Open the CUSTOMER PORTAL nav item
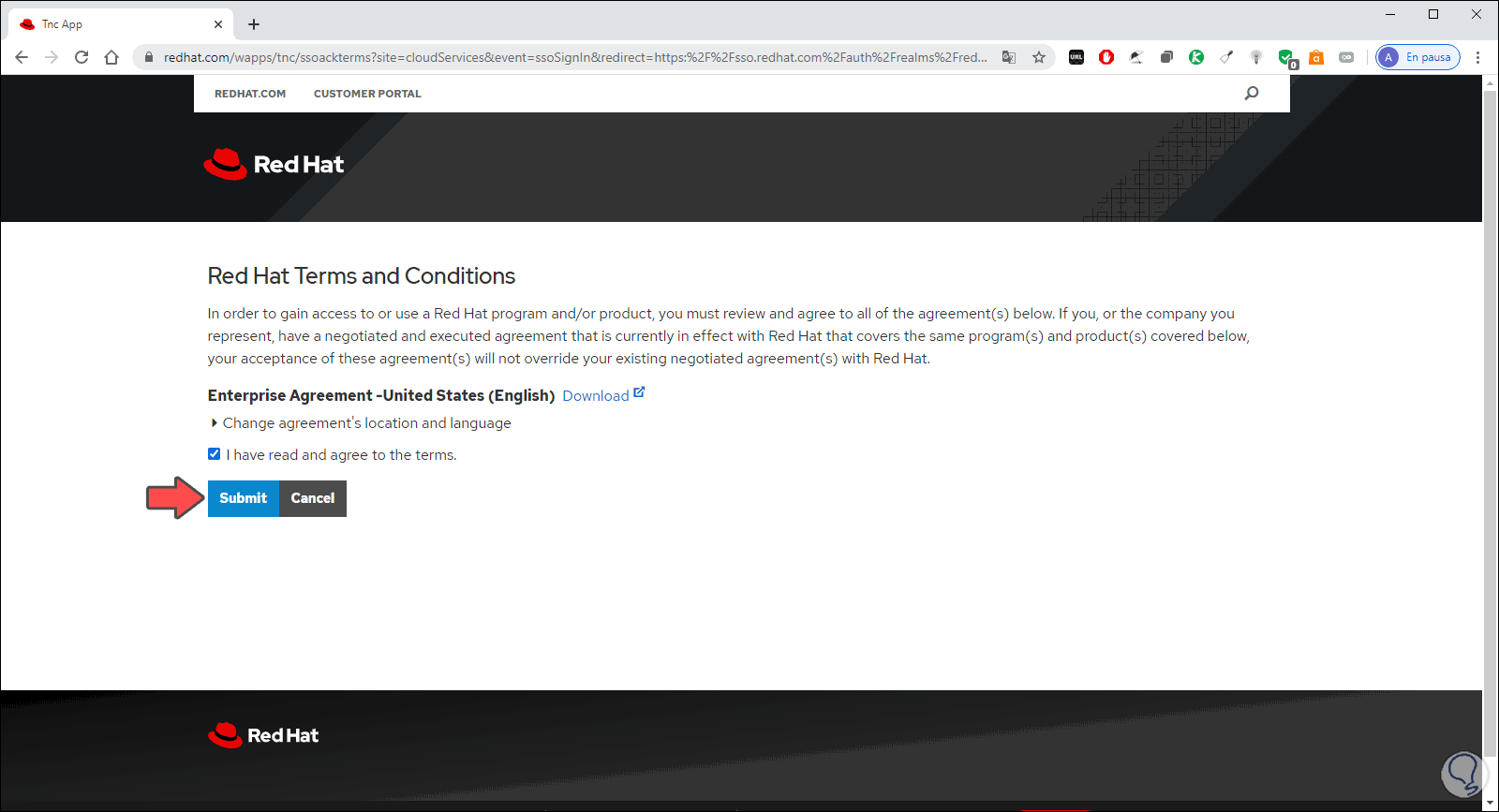The width and height of the screenshot is (1499, 812). (x=367, y=94)
